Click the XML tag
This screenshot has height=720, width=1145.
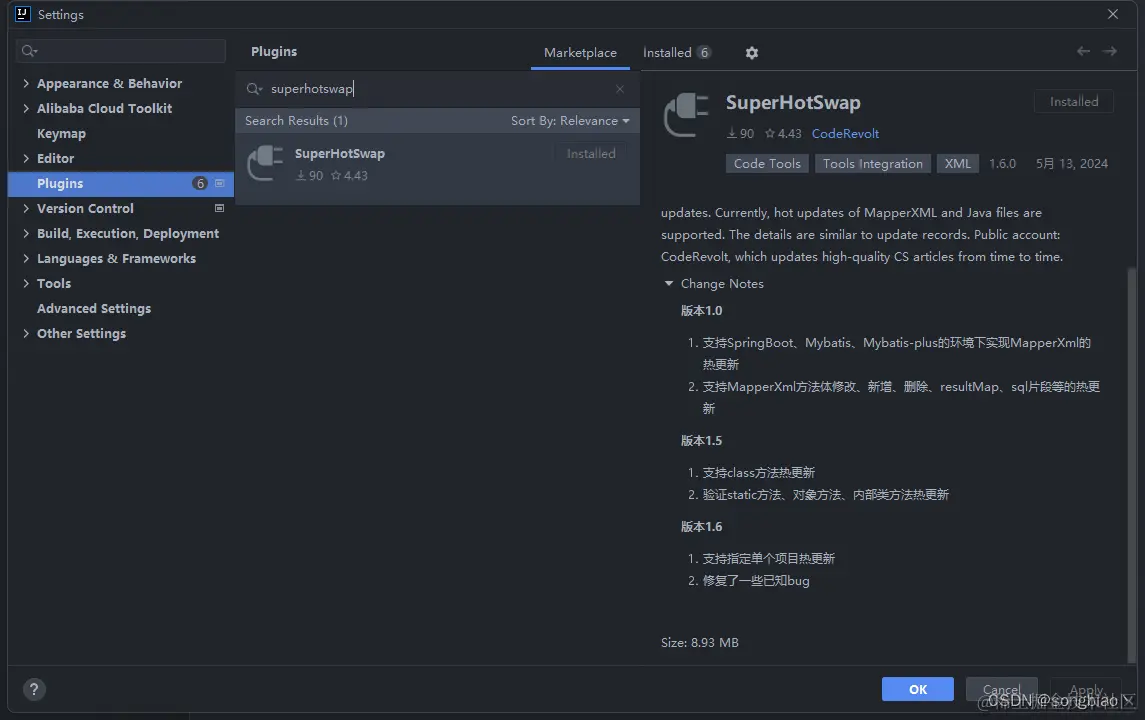957,164
